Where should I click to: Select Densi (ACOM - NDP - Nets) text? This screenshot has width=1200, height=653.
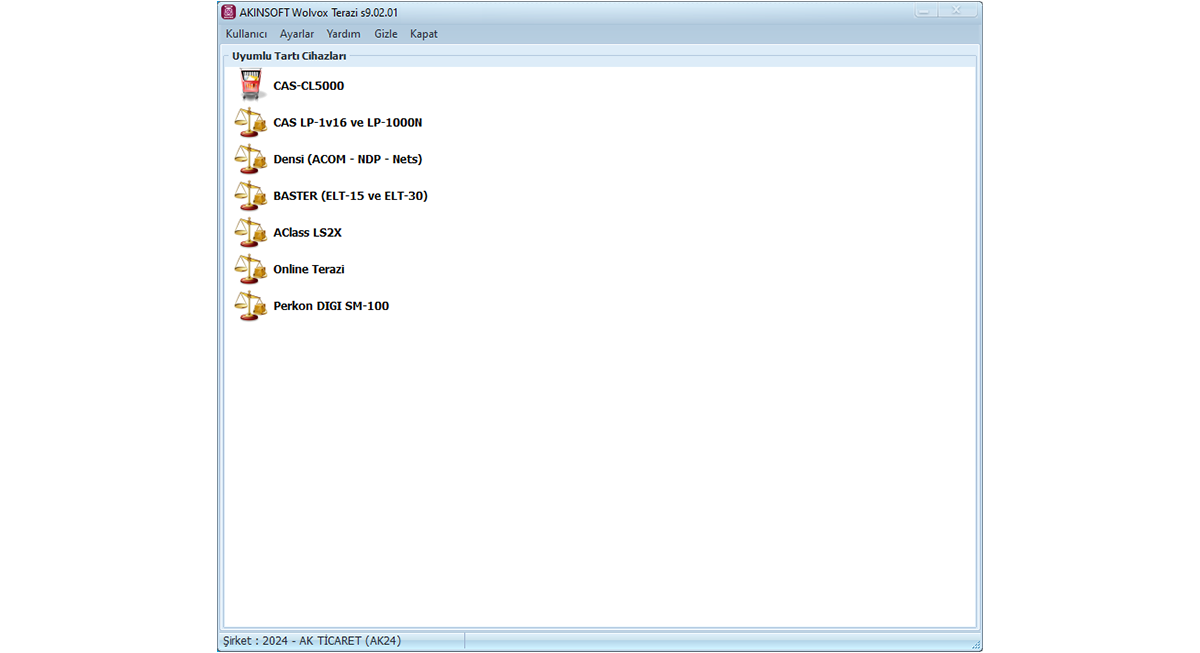pos(347,160)
